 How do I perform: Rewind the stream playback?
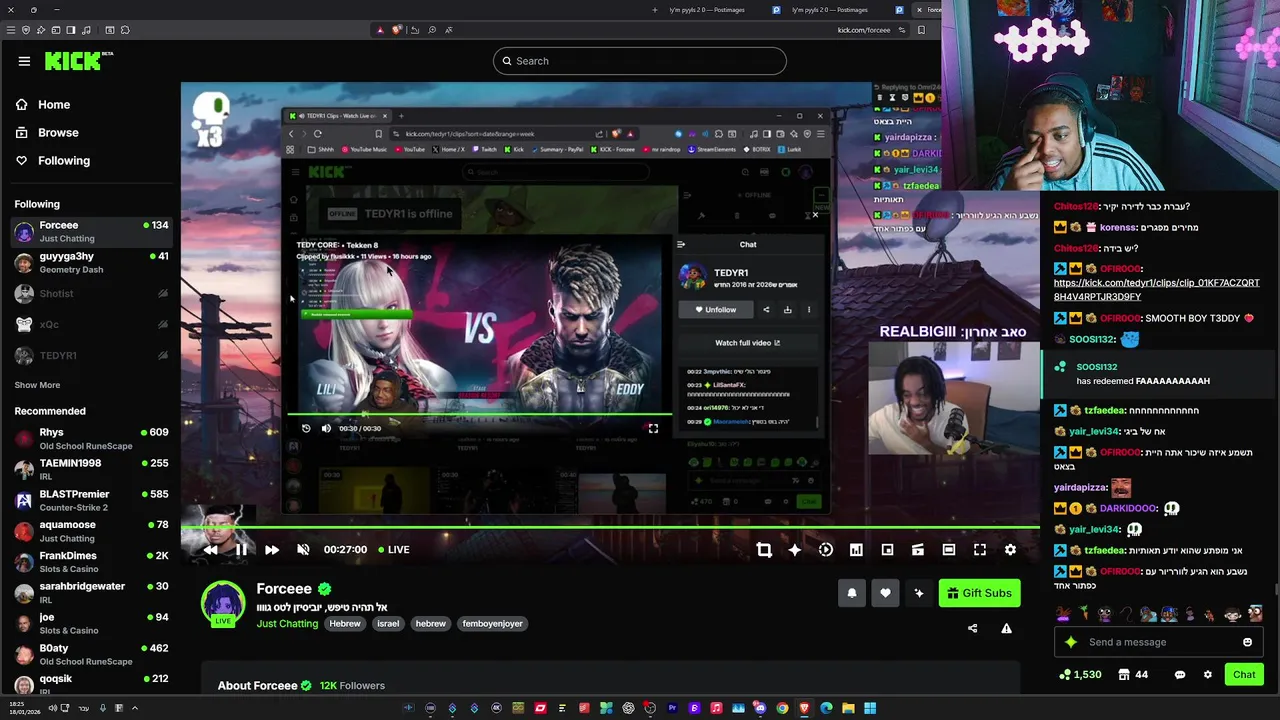pos(210,549)
